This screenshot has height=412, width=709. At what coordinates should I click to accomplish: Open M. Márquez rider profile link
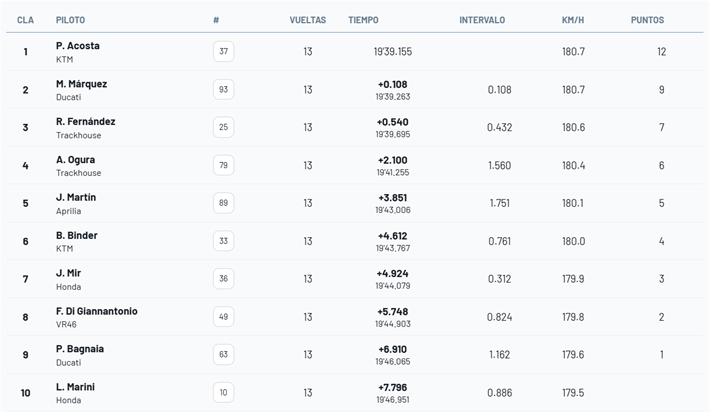click(x=81, y=84)
